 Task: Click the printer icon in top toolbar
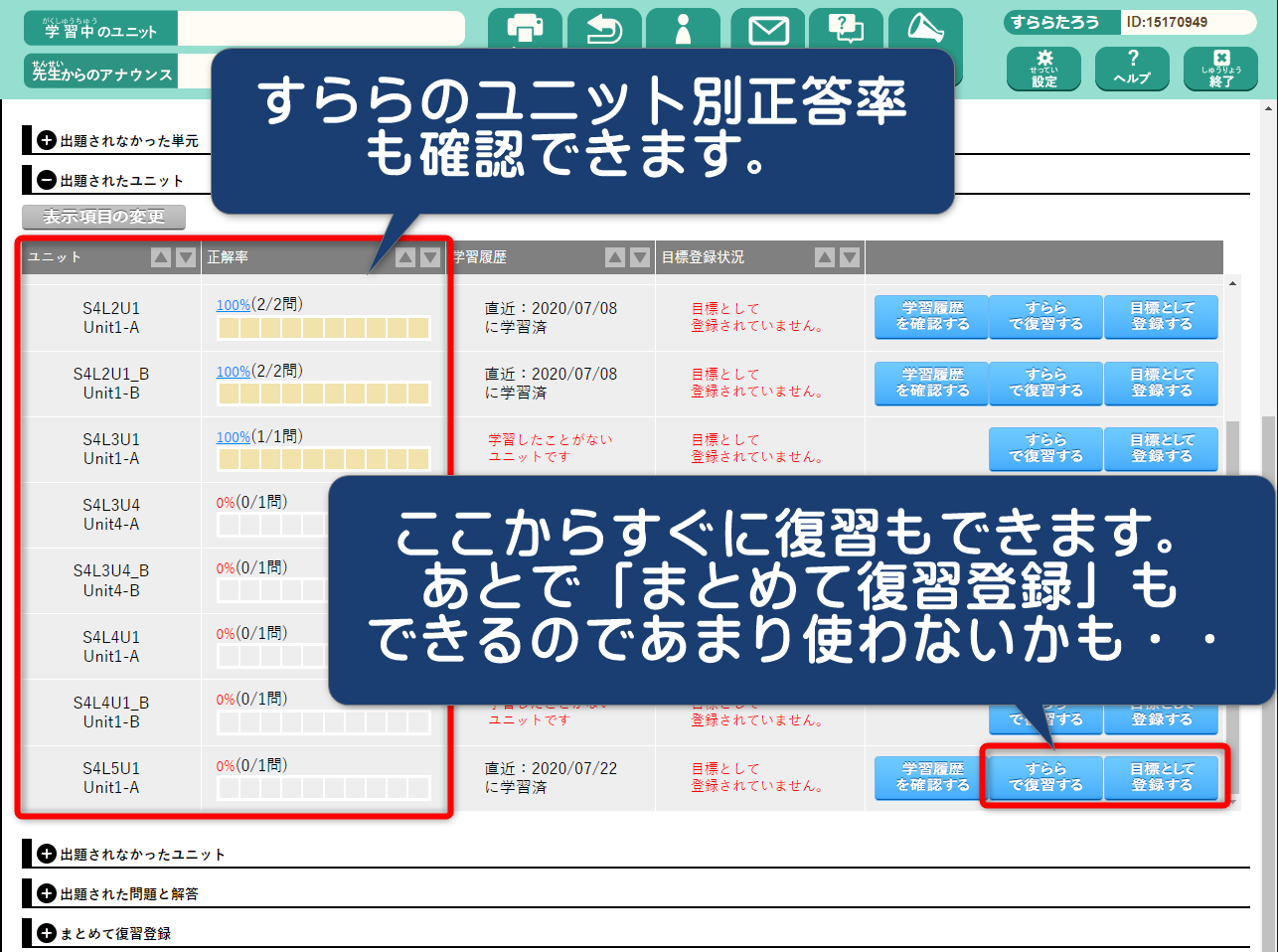pyautogui.click(x=525, y=29)
